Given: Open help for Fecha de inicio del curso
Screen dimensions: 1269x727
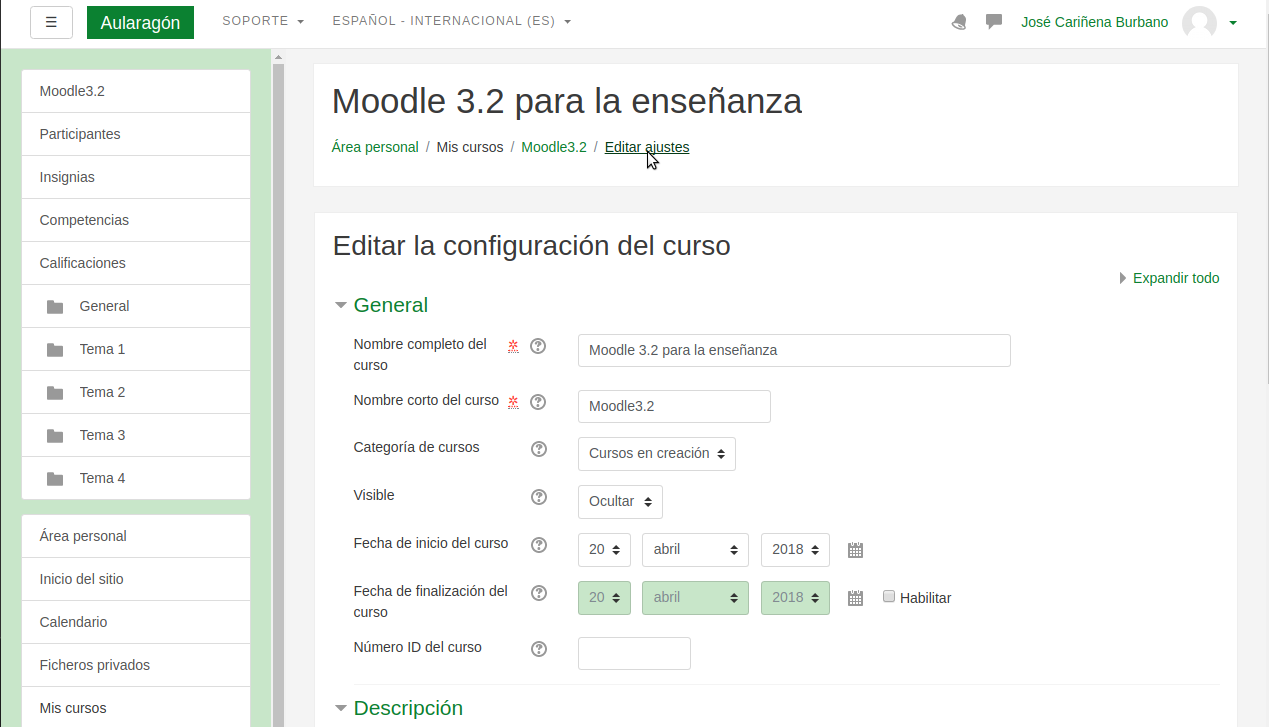Looking at the screenshot, I should pyautogui.click(x=539, y=545).
